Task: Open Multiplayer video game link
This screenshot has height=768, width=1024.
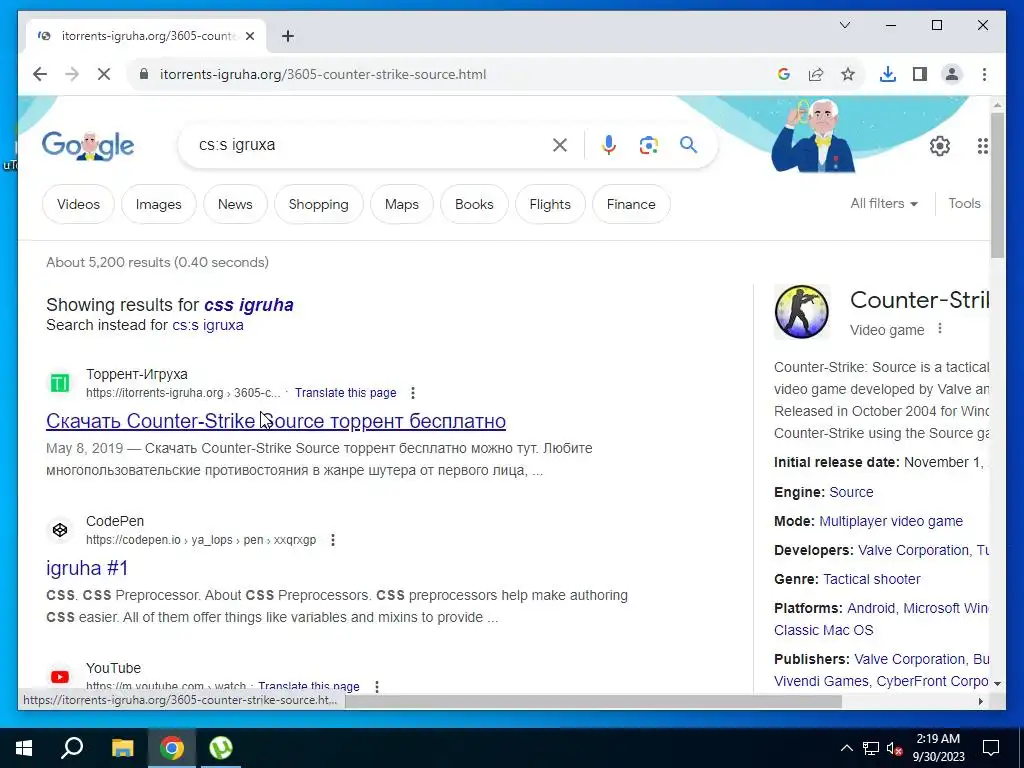Action: [891, 521]
